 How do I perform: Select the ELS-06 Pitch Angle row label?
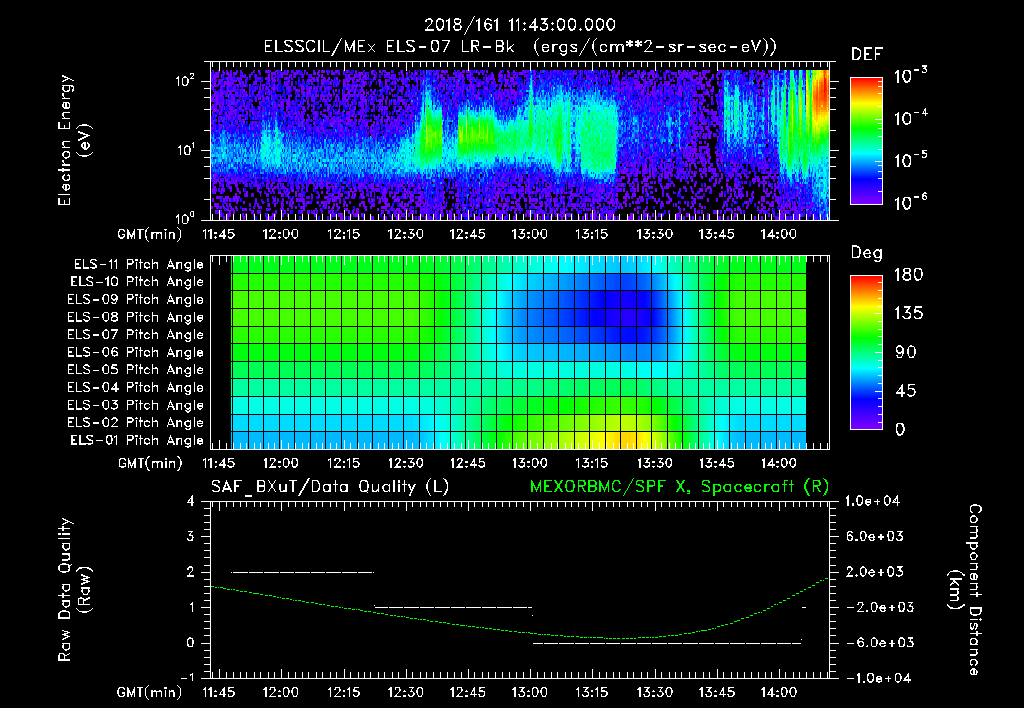[x=135, y=353]
